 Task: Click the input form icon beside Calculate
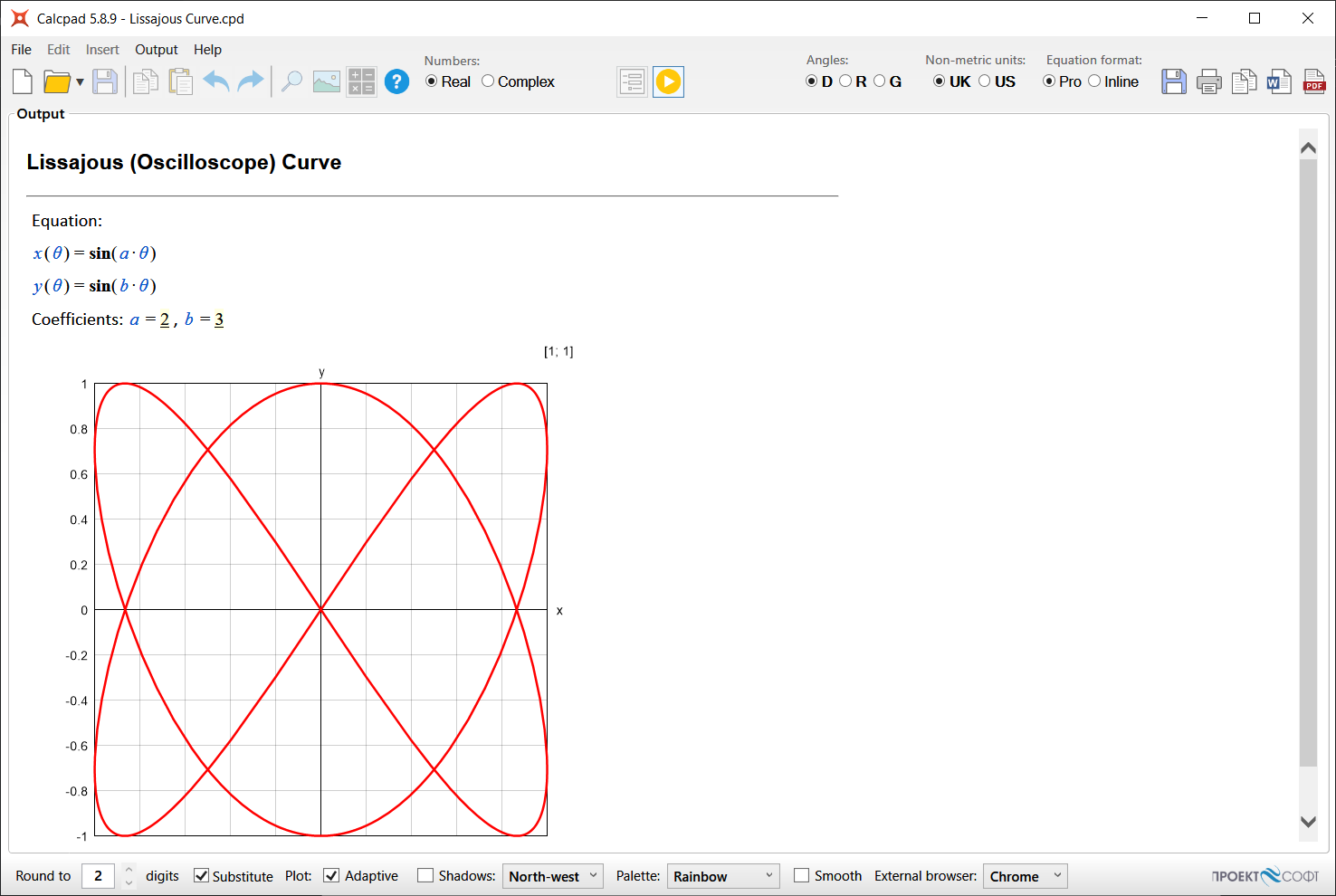(632, 82)
